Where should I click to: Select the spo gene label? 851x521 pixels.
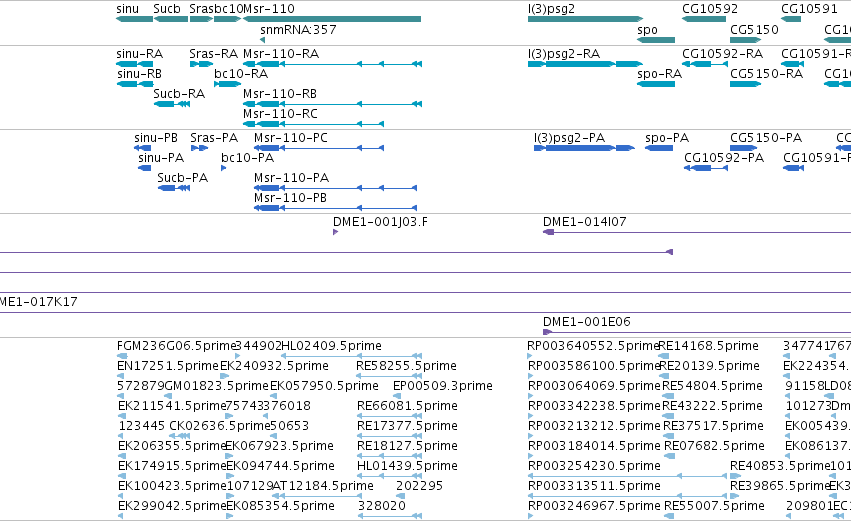(x=647, y=30)
